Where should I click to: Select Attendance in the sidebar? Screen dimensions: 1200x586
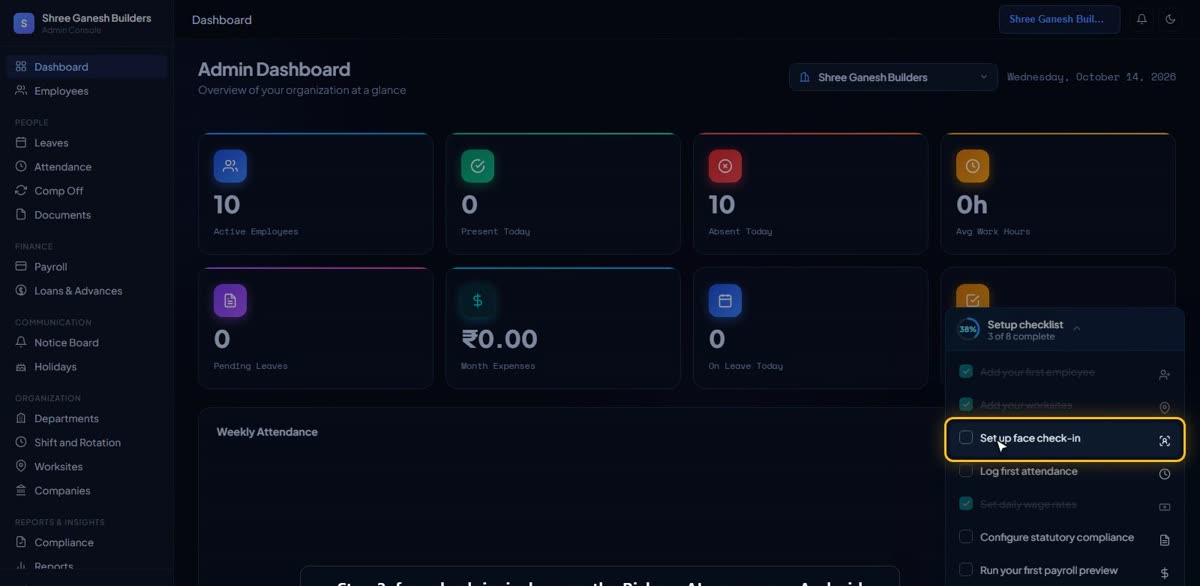[86, 167]
